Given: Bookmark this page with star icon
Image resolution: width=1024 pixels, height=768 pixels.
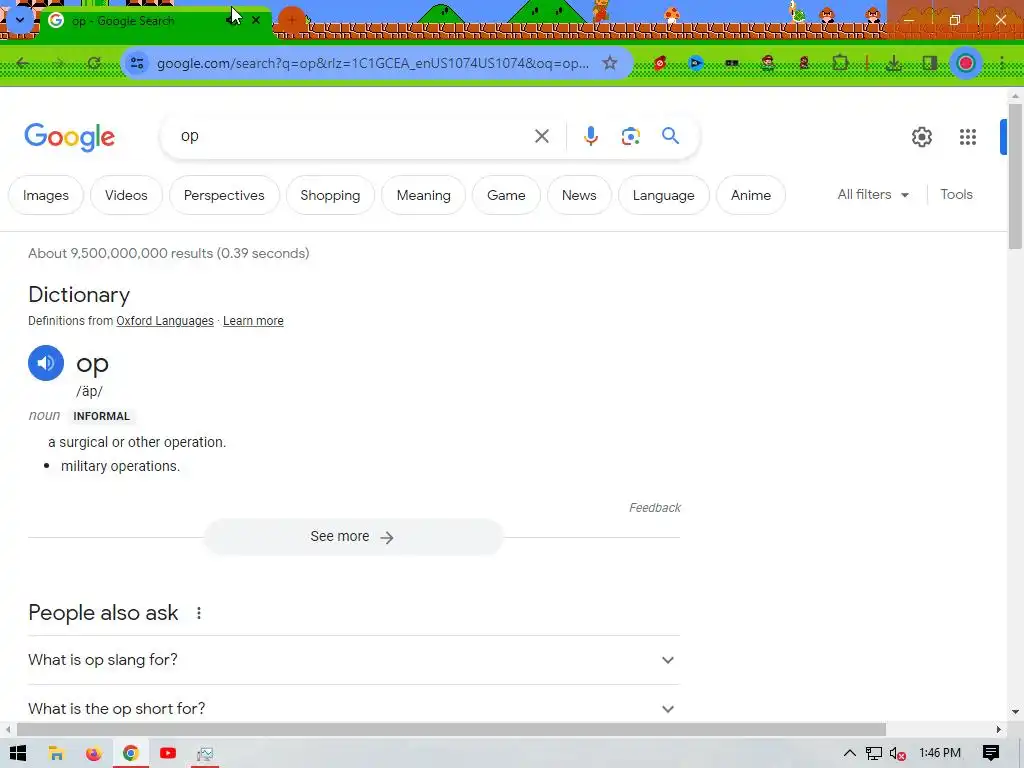Looking at the screenshot, I should pos(610,63).
